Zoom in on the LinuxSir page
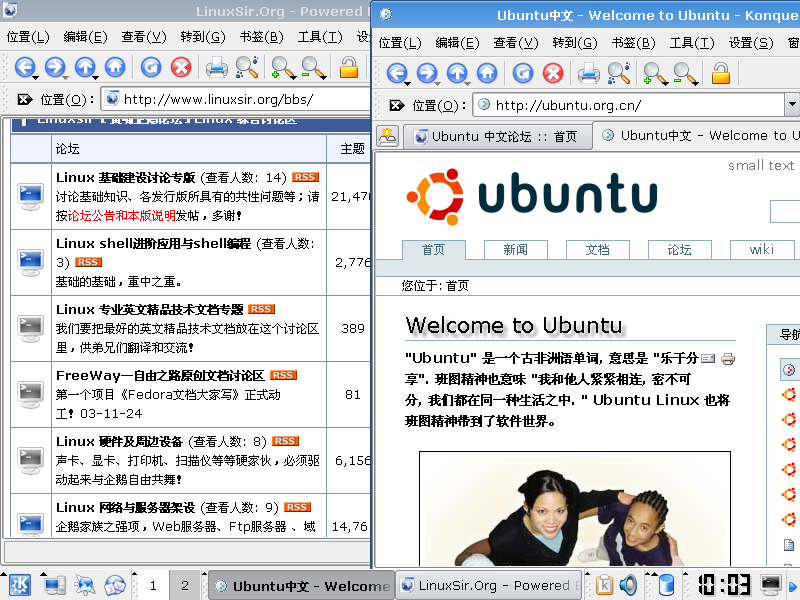The width and height of the screenshot is (800, 600). 282,67
